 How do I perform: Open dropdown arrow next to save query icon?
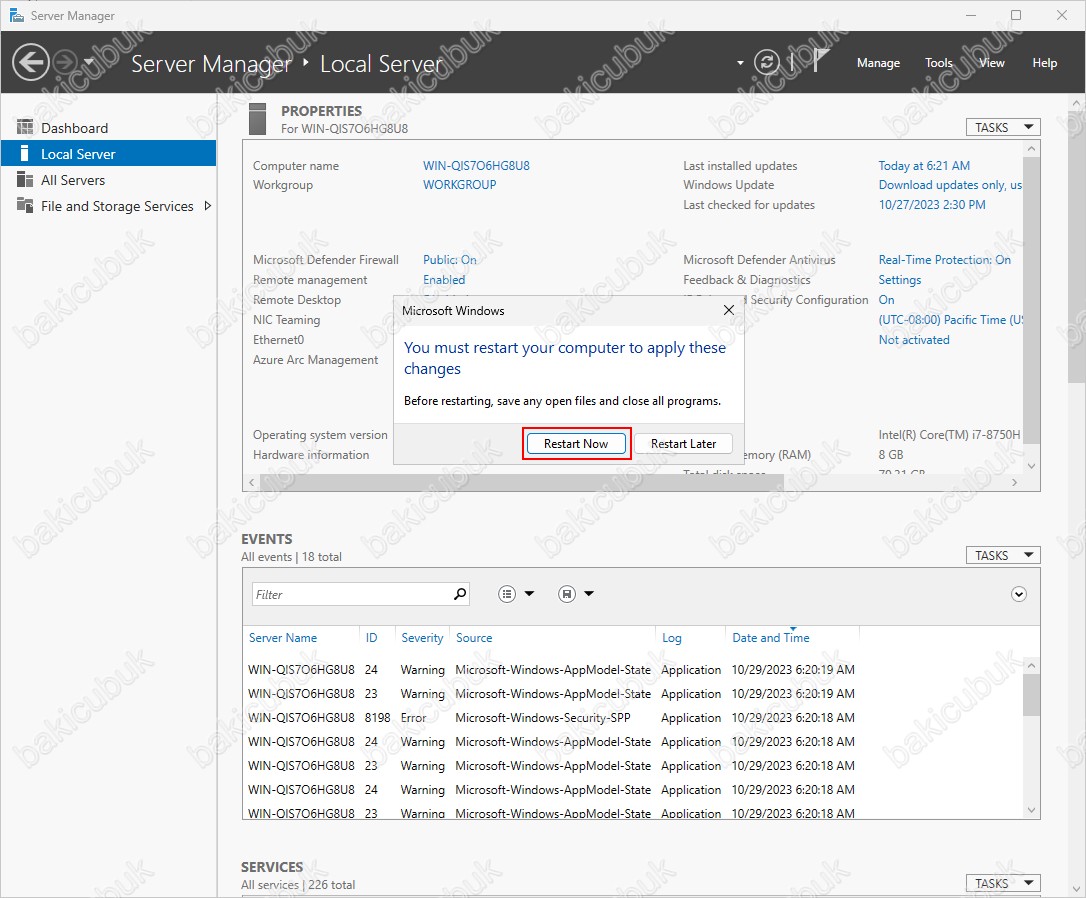[589, 593]
